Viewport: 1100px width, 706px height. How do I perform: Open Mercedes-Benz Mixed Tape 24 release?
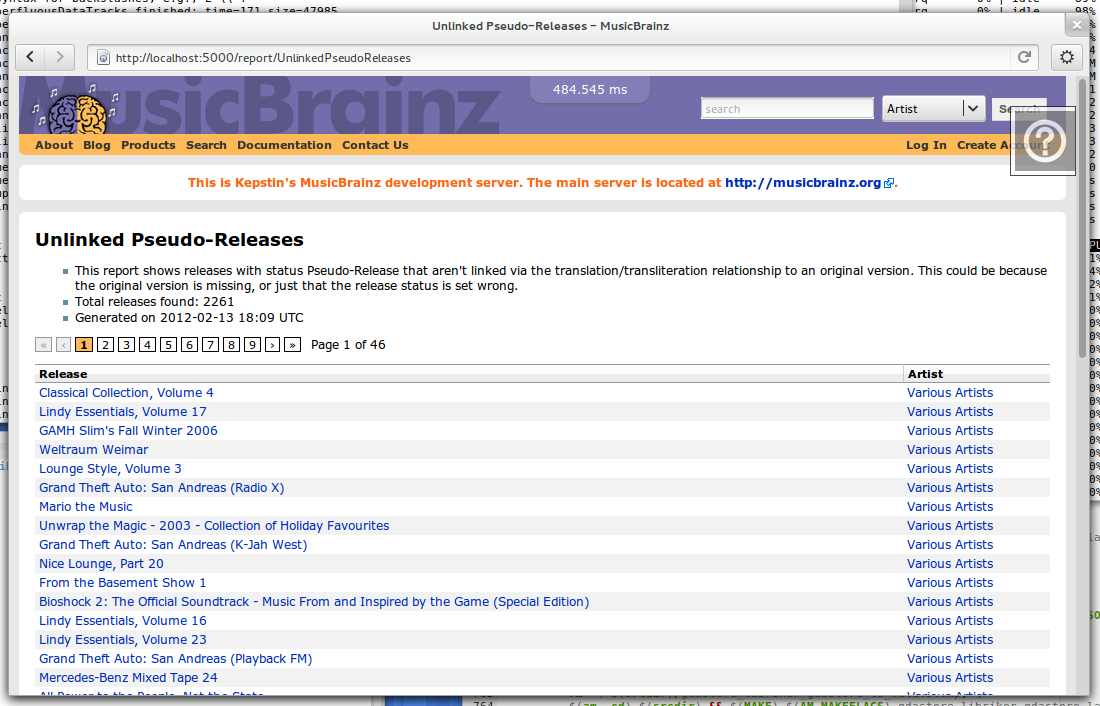(128, 677)
